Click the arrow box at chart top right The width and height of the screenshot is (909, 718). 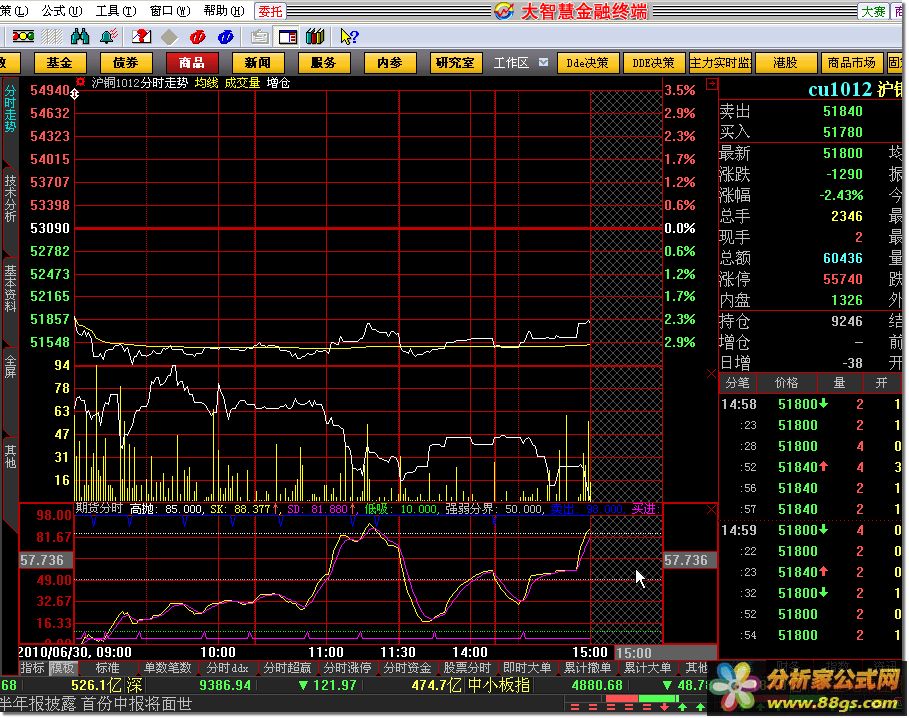711,85
